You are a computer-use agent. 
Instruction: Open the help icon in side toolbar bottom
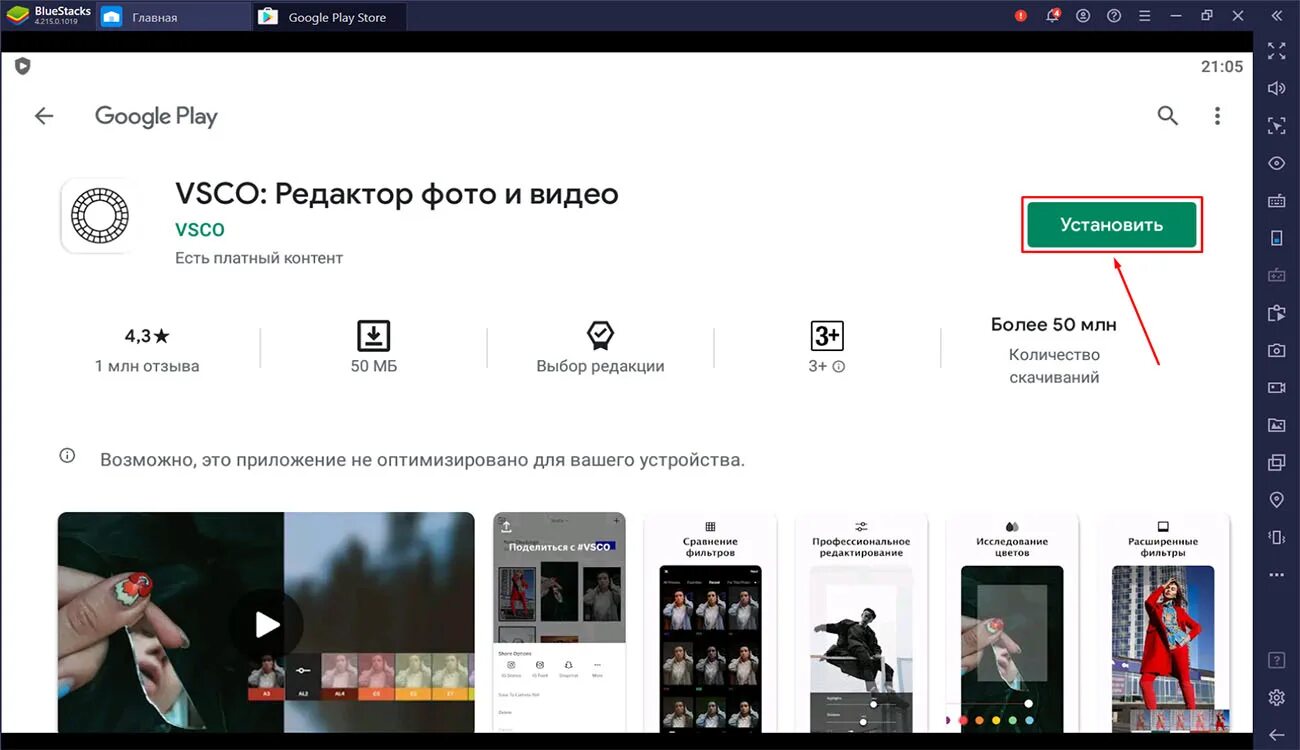click(x=1276, y=660)
